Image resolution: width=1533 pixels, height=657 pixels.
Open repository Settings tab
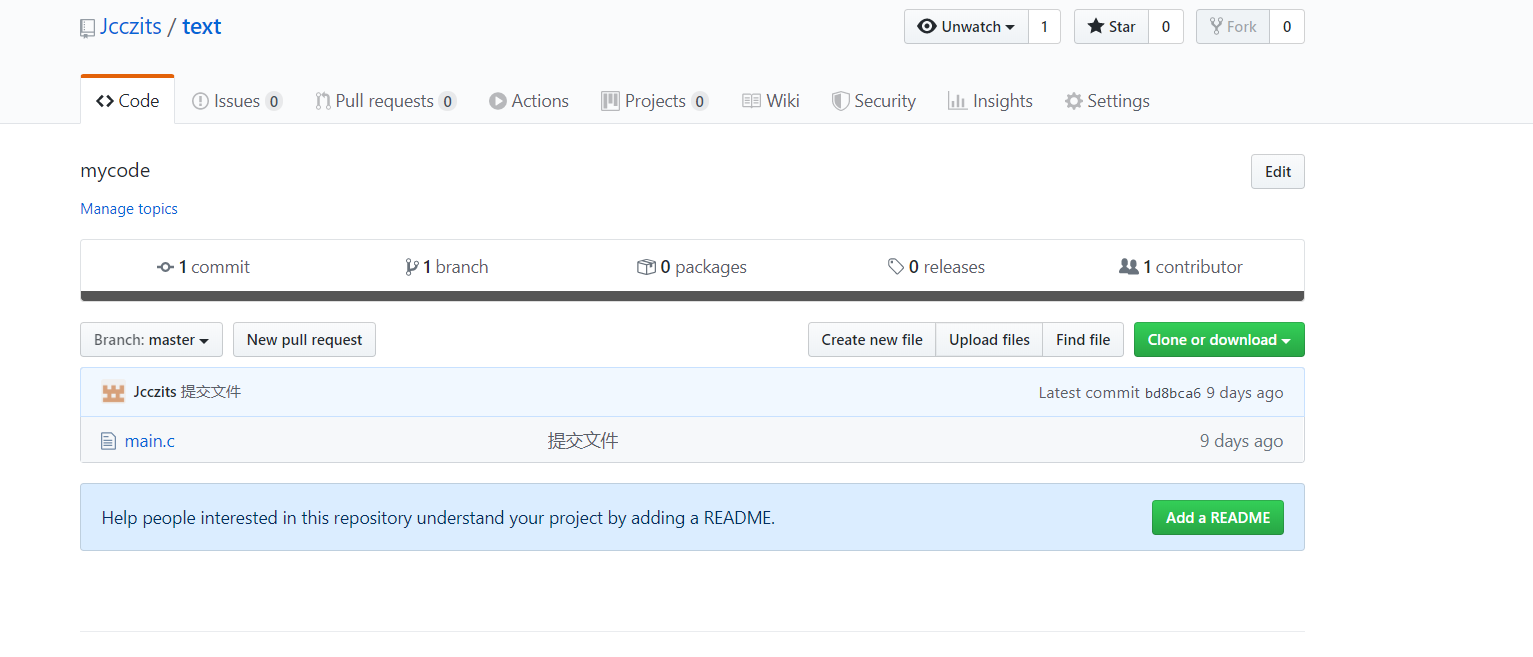pos(1107,101)
